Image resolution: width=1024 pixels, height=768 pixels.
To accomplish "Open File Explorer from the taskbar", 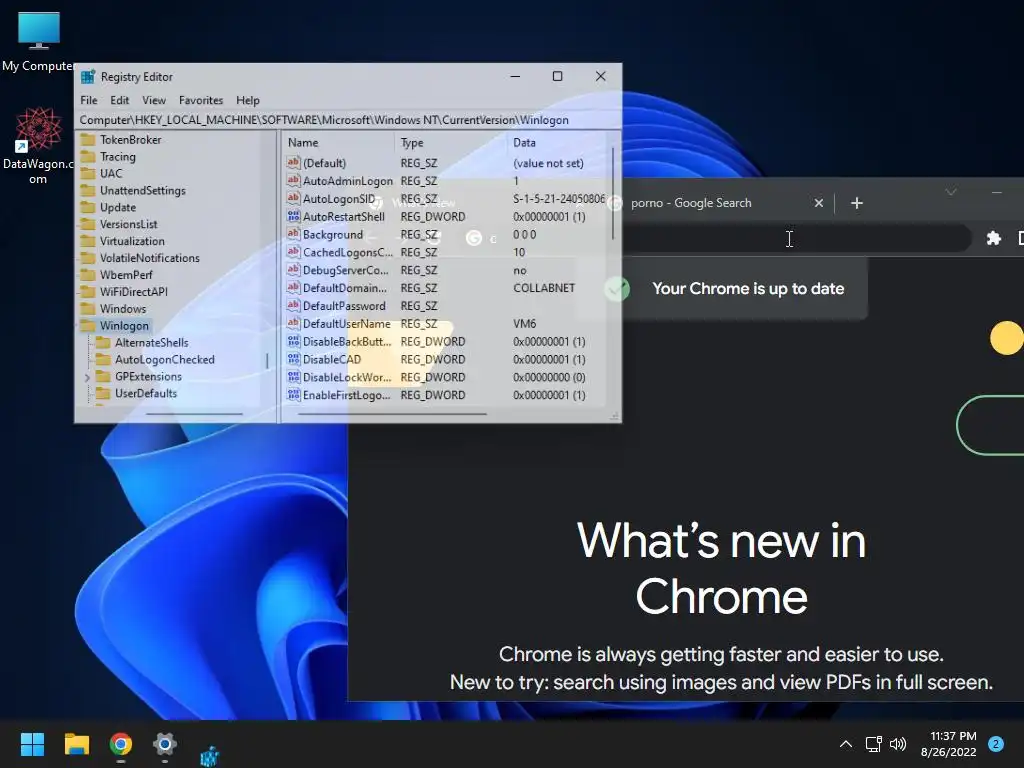I will [76, 744].
